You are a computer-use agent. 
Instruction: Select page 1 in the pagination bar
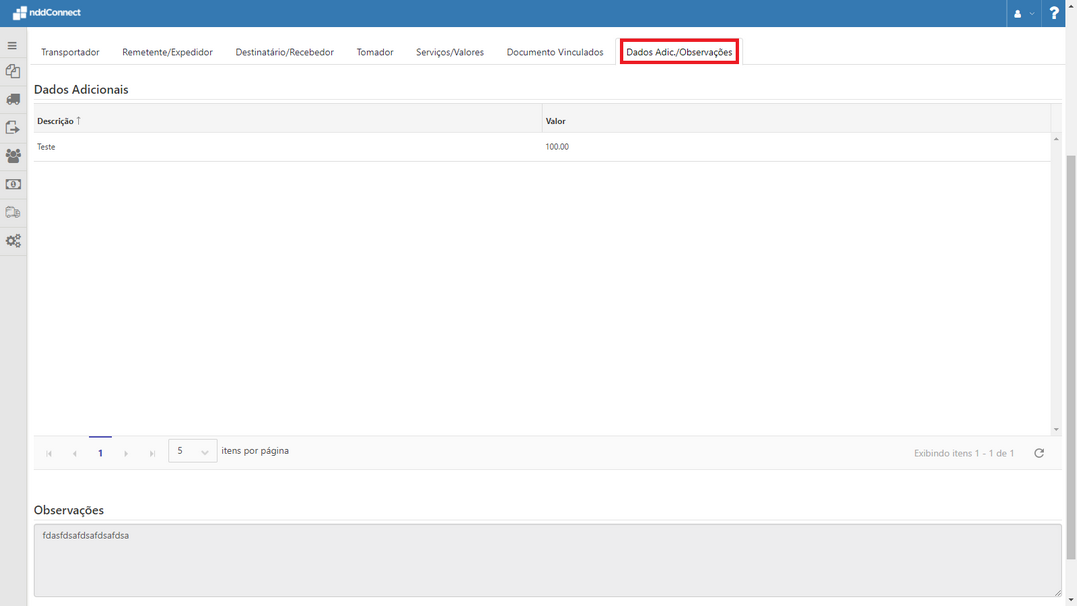[100, 452]
